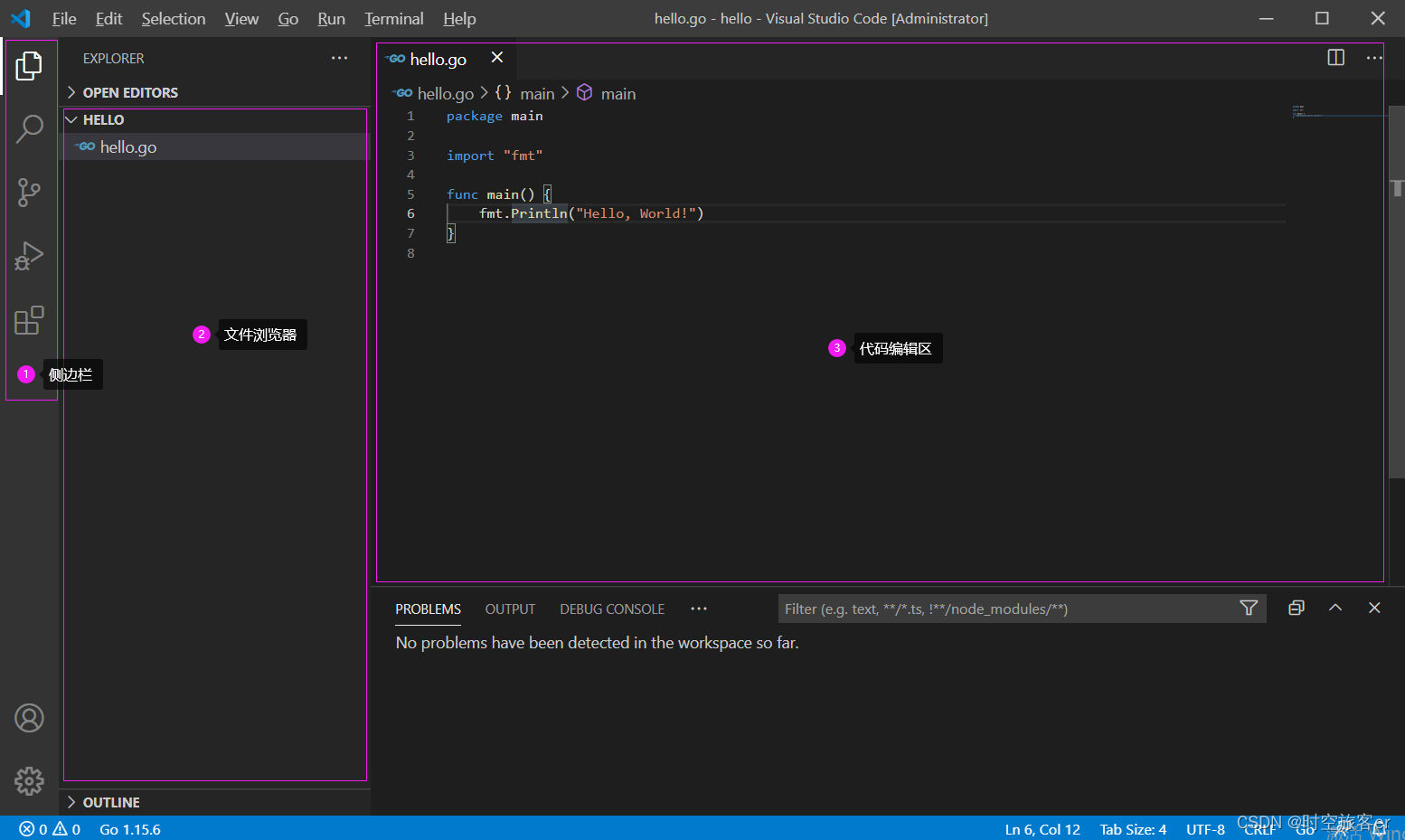
Task: Open the Run menu
Action: coord(331,18)
